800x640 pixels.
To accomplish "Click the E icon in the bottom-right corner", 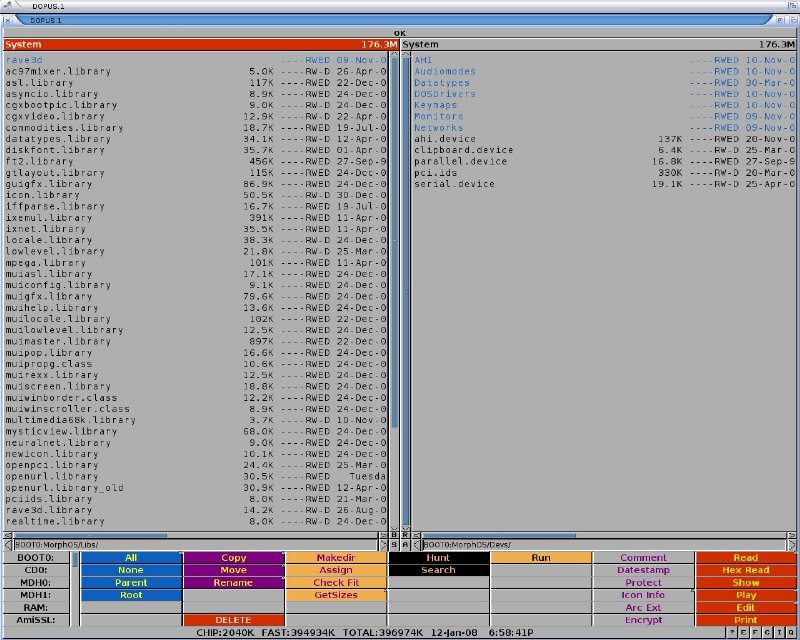I will pyautogui.click(x=744, y=633).
